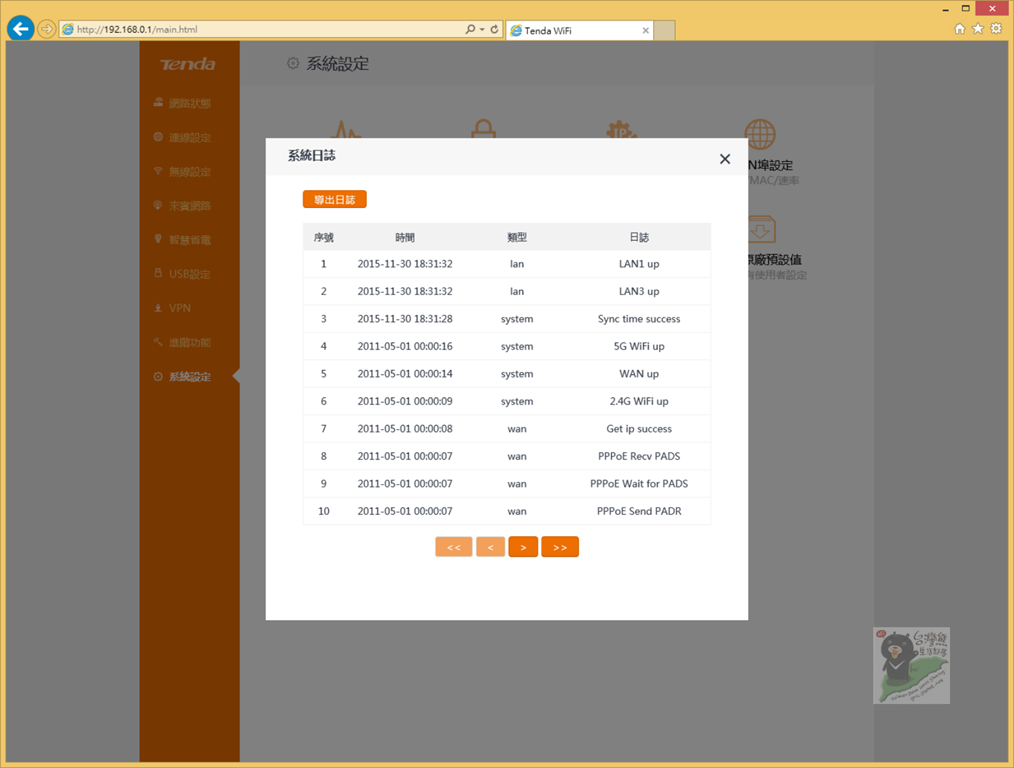This screenshot has height=768, width=1014.
Task: Open 進階功能 in sidebar
Action: pyautogui.click(x=189, y=342)
